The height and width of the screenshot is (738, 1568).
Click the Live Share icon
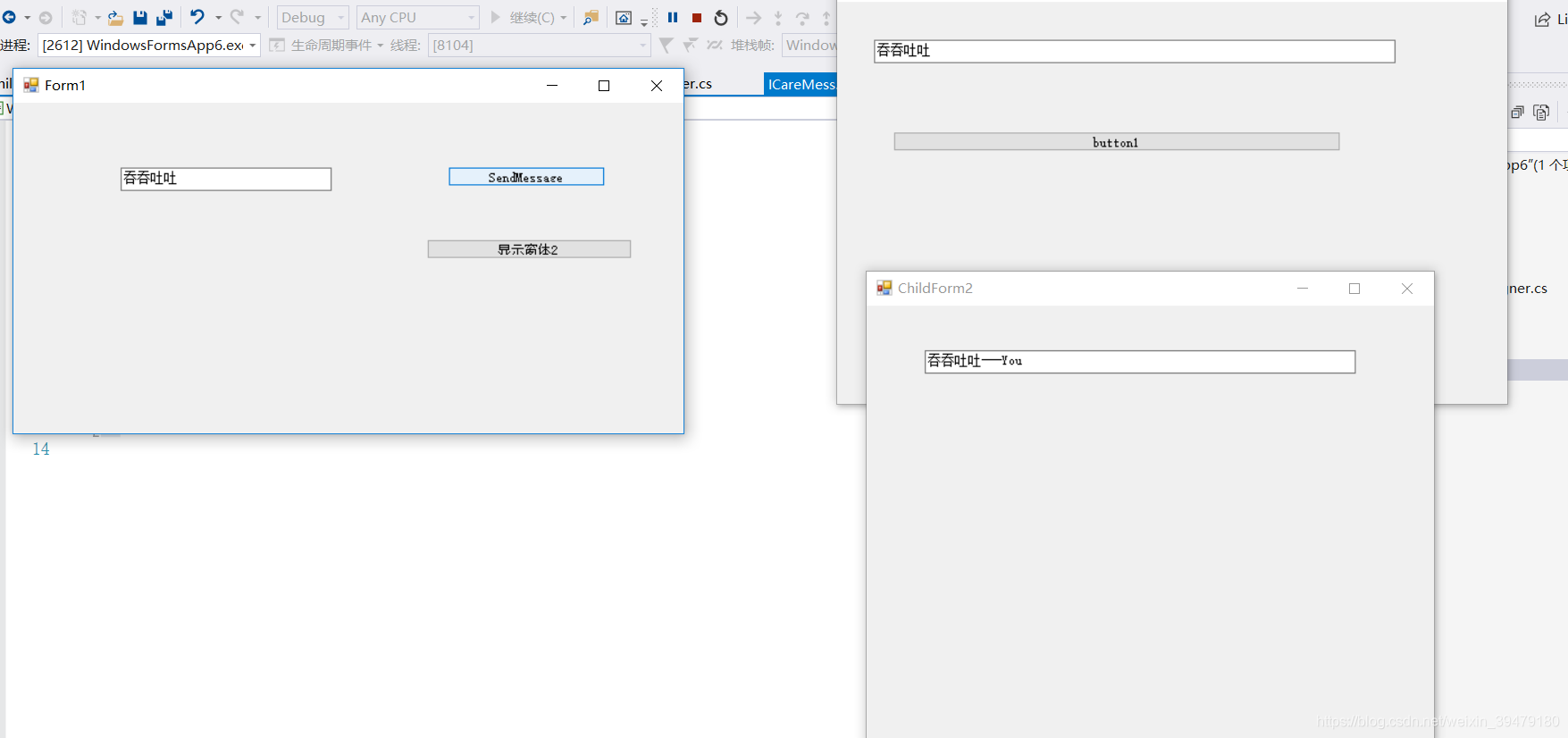tap(1542, 20)
